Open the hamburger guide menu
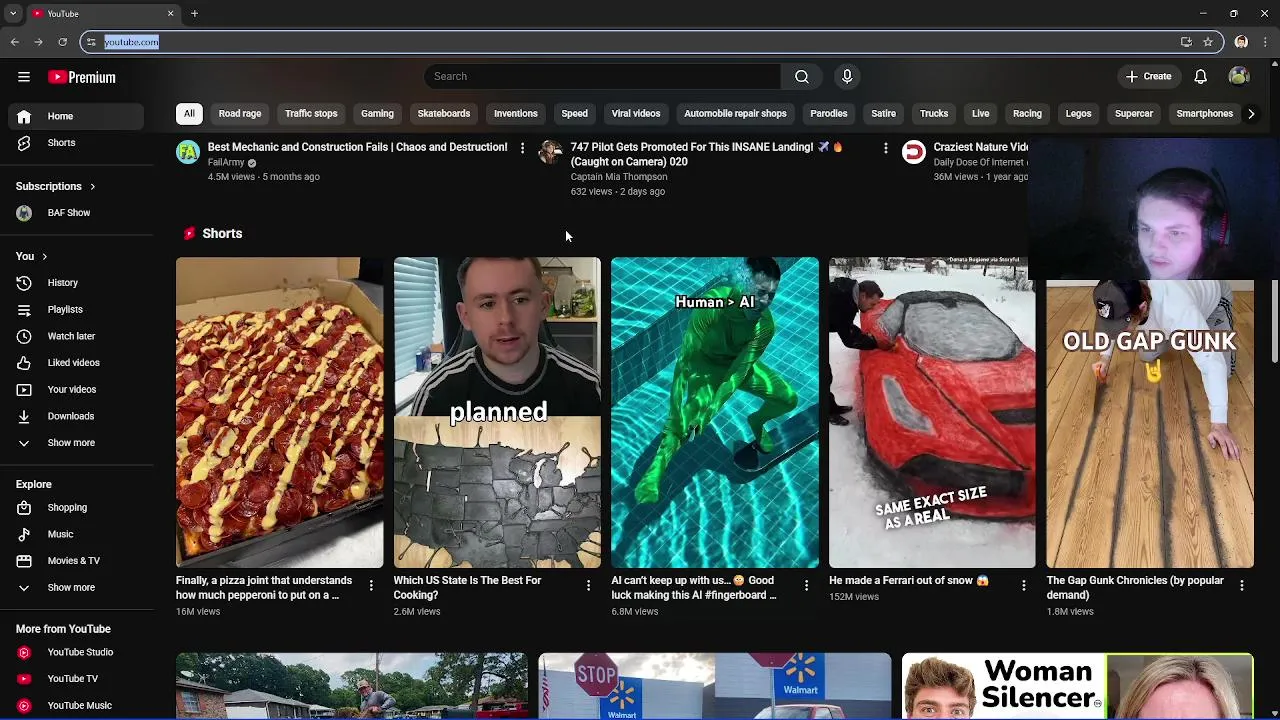 [24, 77]
